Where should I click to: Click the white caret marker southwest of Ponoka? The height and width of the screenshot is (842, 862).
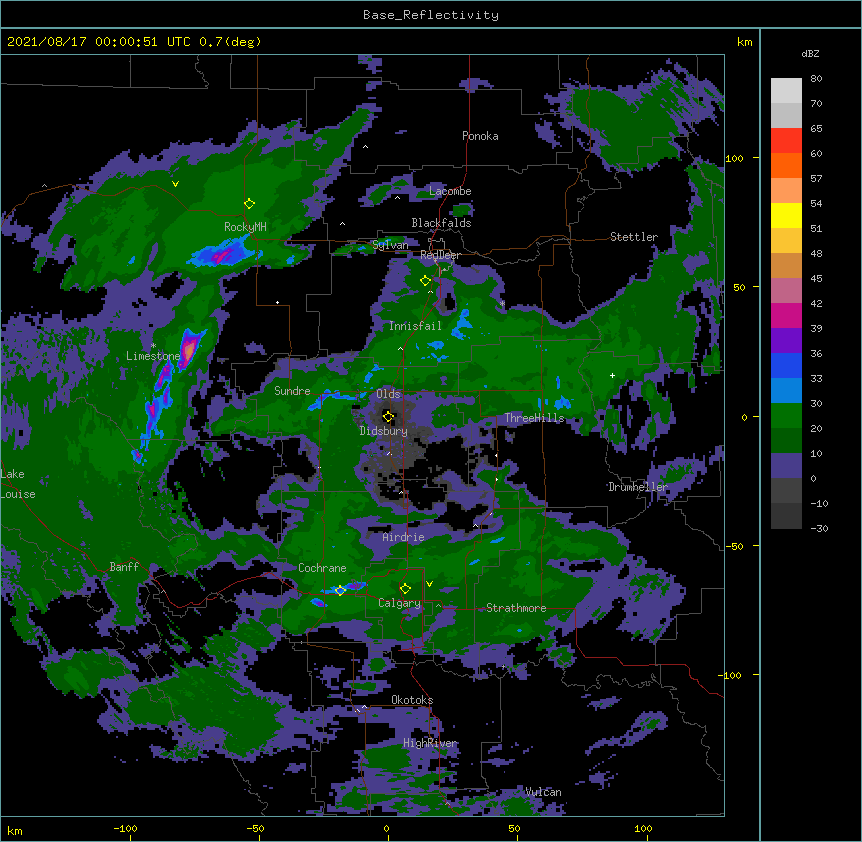click(x=366, y=147)
